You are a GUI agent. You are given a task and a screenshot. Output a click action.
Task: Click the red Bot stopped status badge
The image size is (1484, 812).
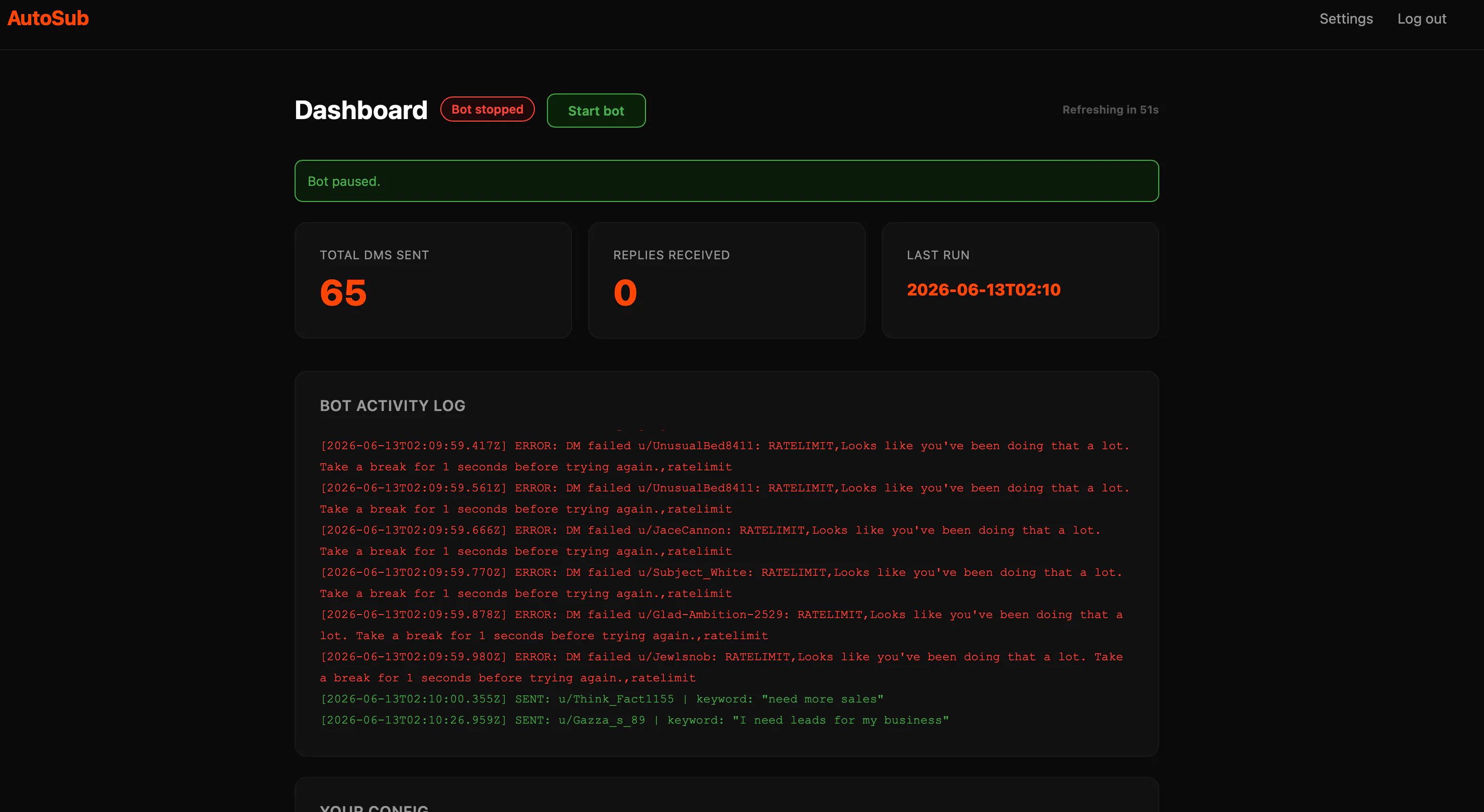pos(487,110)
